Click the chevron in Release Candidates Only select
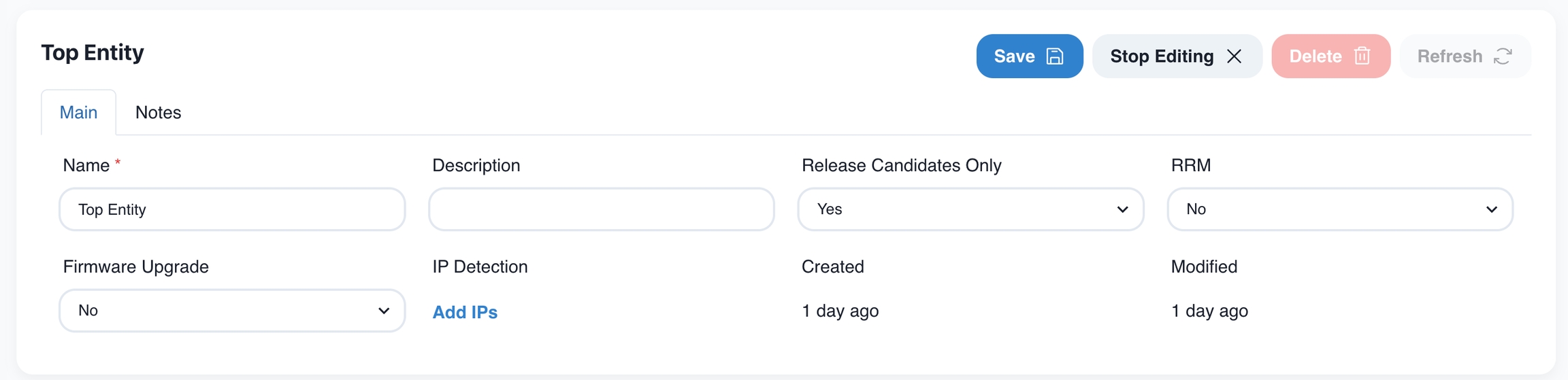The height and width of the screenshot is (380, 1568). (1122, 209)
